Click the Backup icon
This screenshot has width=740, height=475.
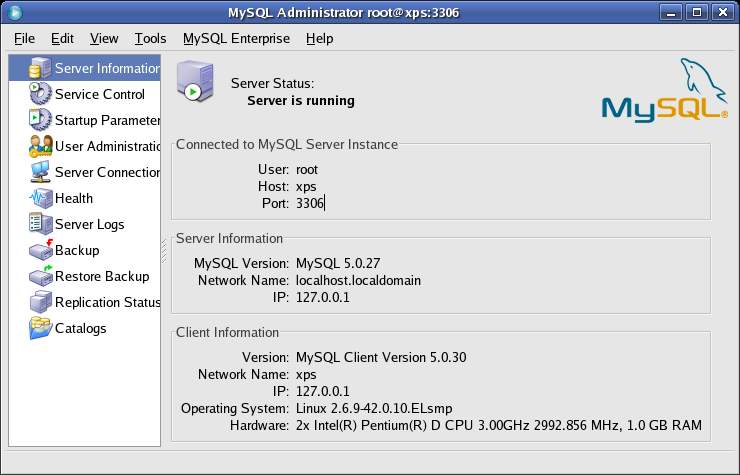pos(40,250)
